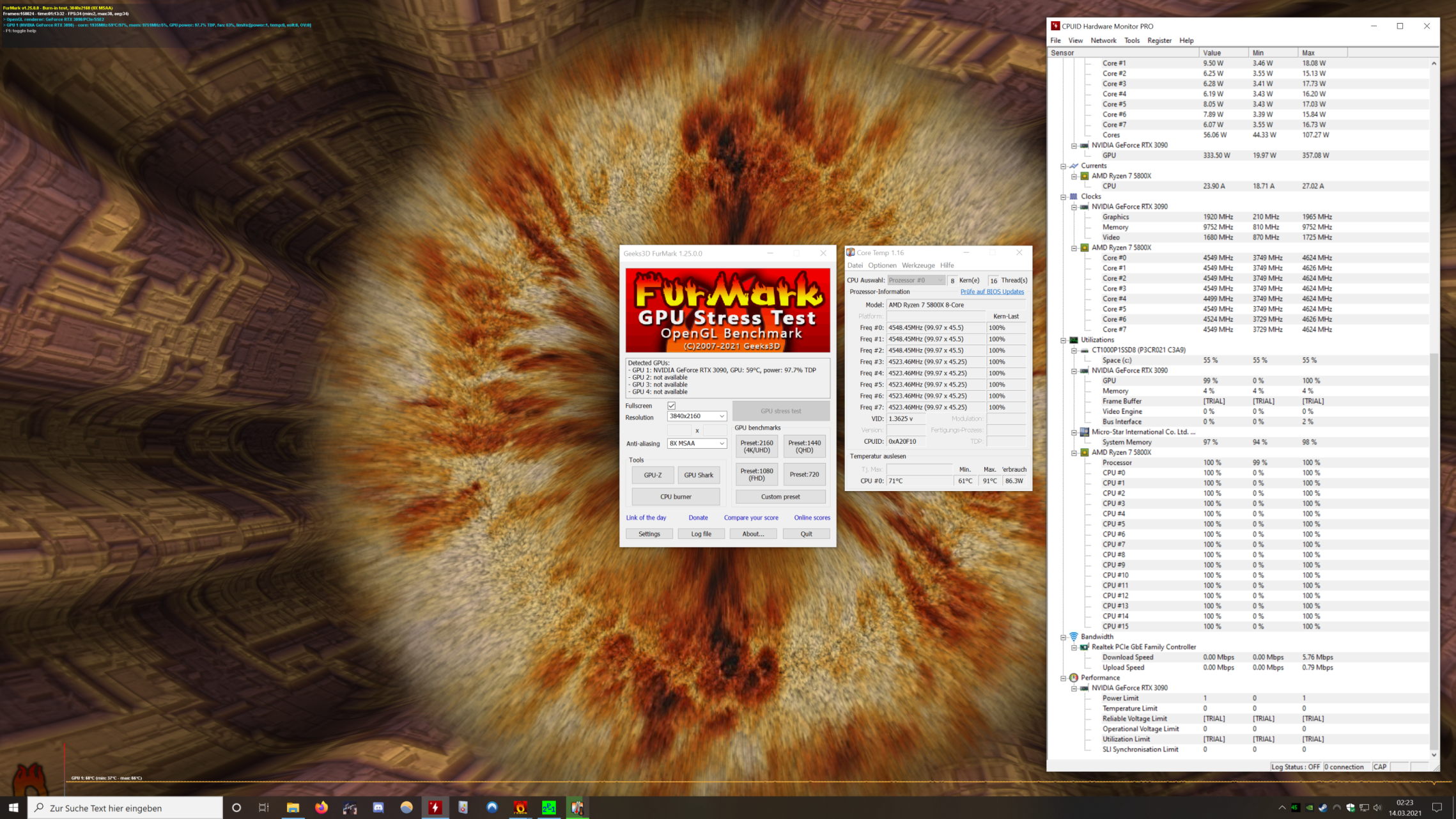
Task: Show hidden tray icons chevron
Action: [x=1282, y=807]
